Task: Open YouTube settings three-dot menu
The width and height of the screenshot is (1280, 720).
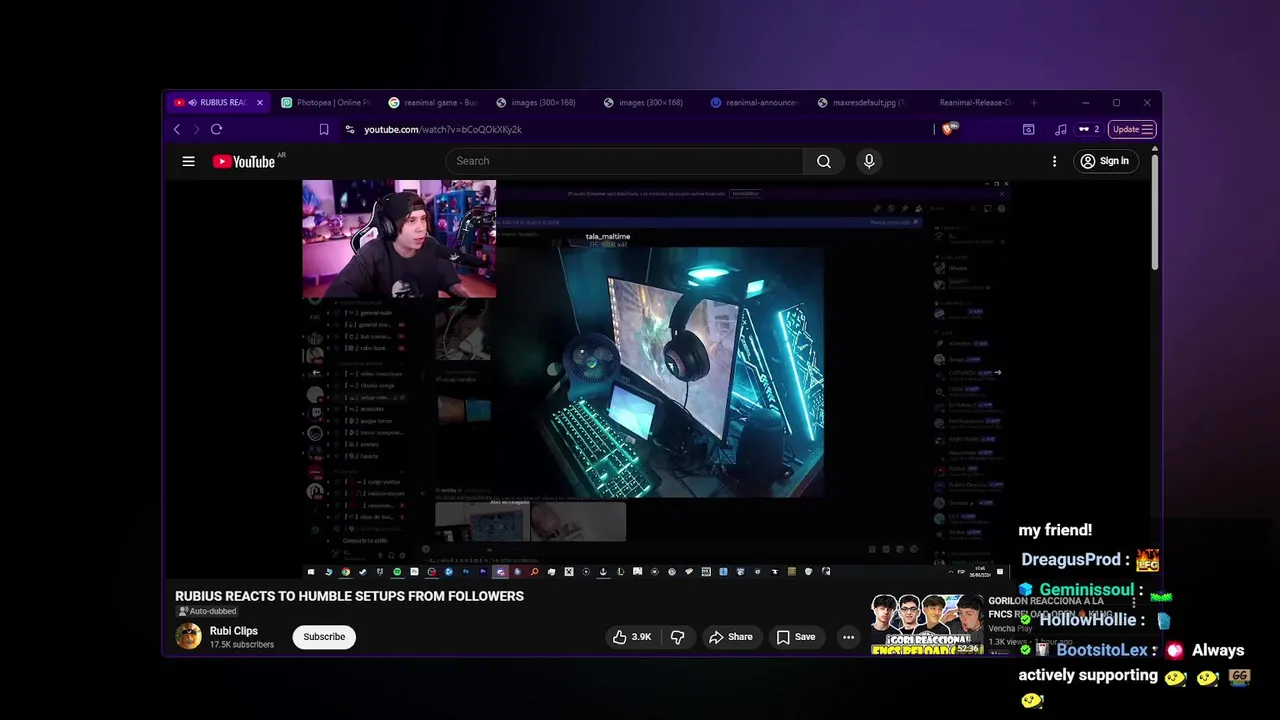Action: pos(1054,161)
